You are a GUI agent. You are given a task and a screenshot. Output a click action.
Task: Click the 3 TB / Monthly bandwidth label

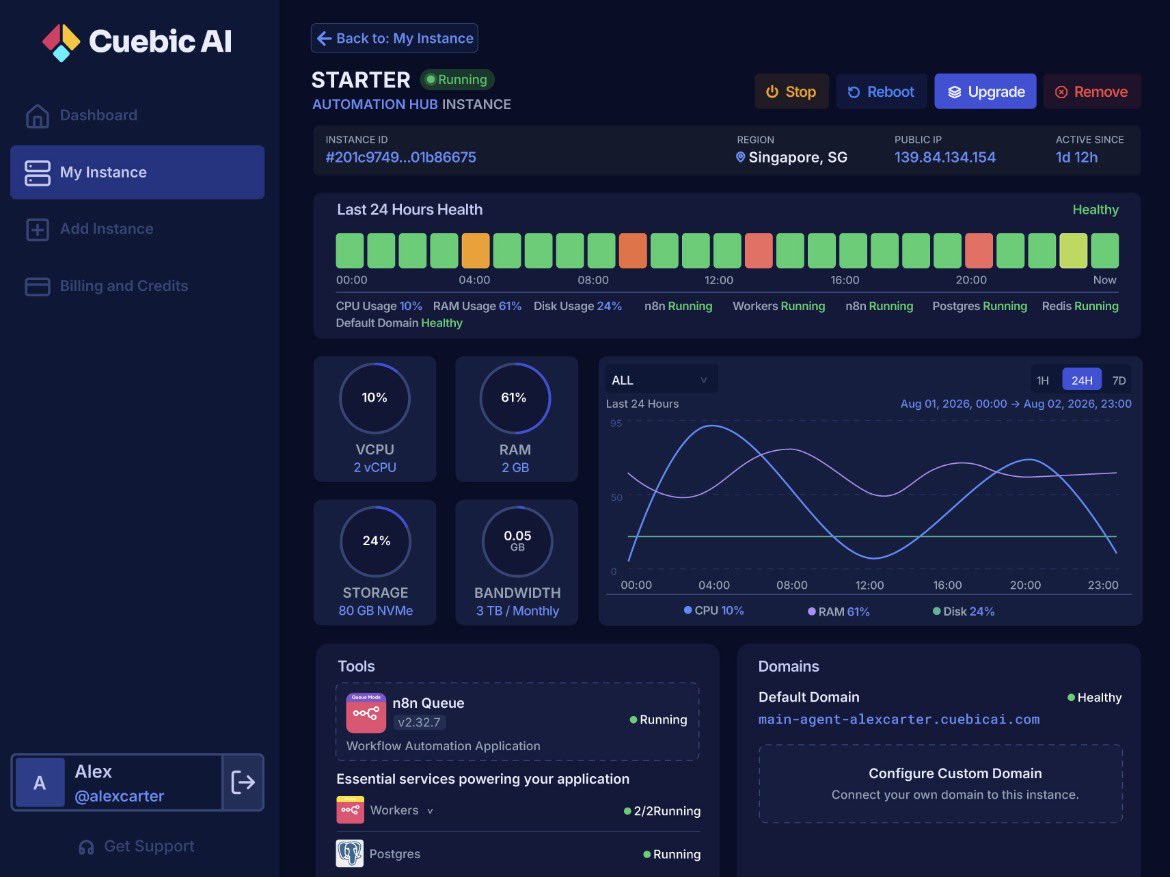[x=517, y=611]
